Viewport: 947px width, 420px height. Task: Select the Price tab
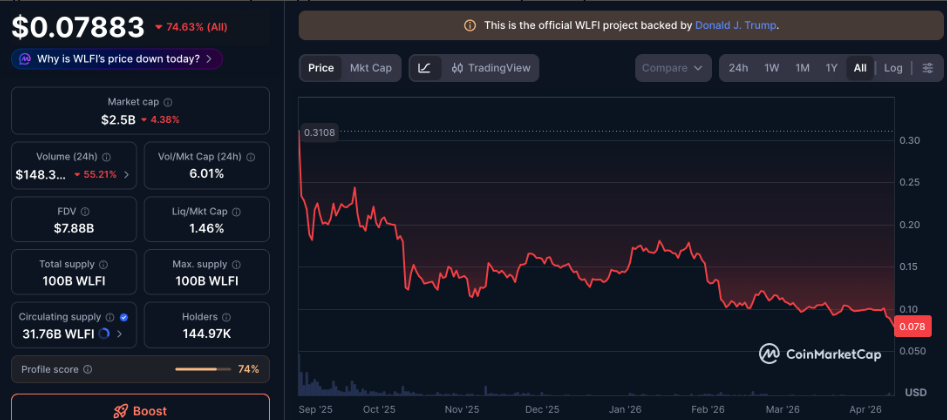[321, 68]
